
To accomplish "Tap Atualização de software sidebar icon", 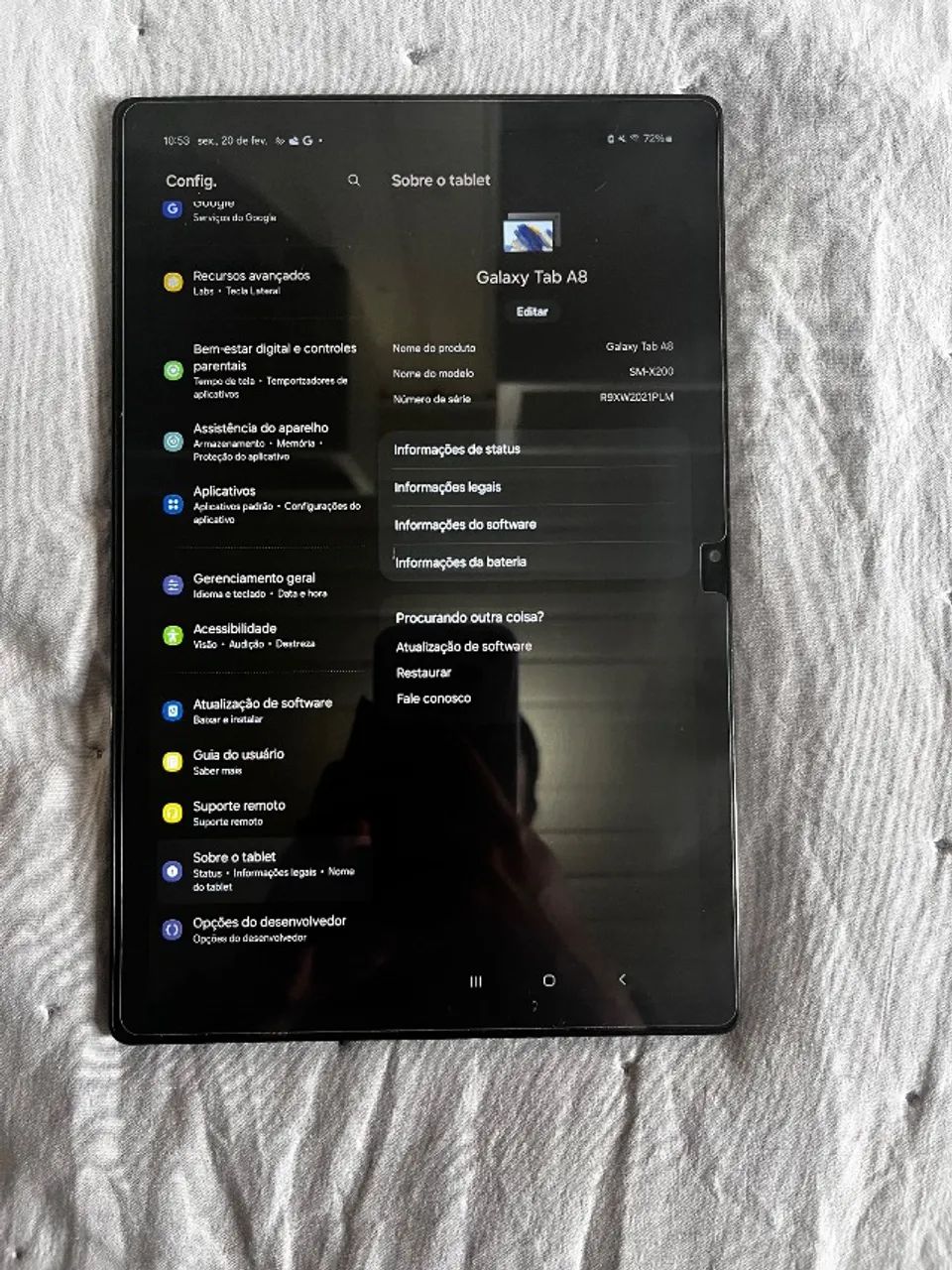I will tap(174, 710).
